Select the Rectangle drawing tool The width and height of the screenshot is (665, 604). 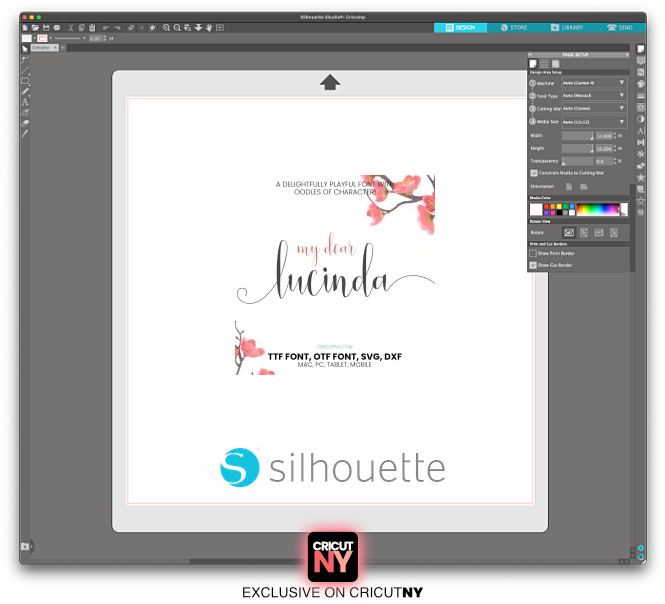(25, 81)
